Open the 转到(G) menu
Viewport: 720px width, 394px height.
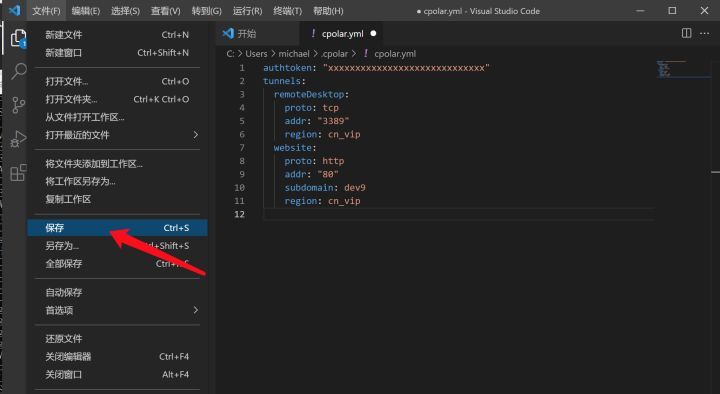pos(207,11)
